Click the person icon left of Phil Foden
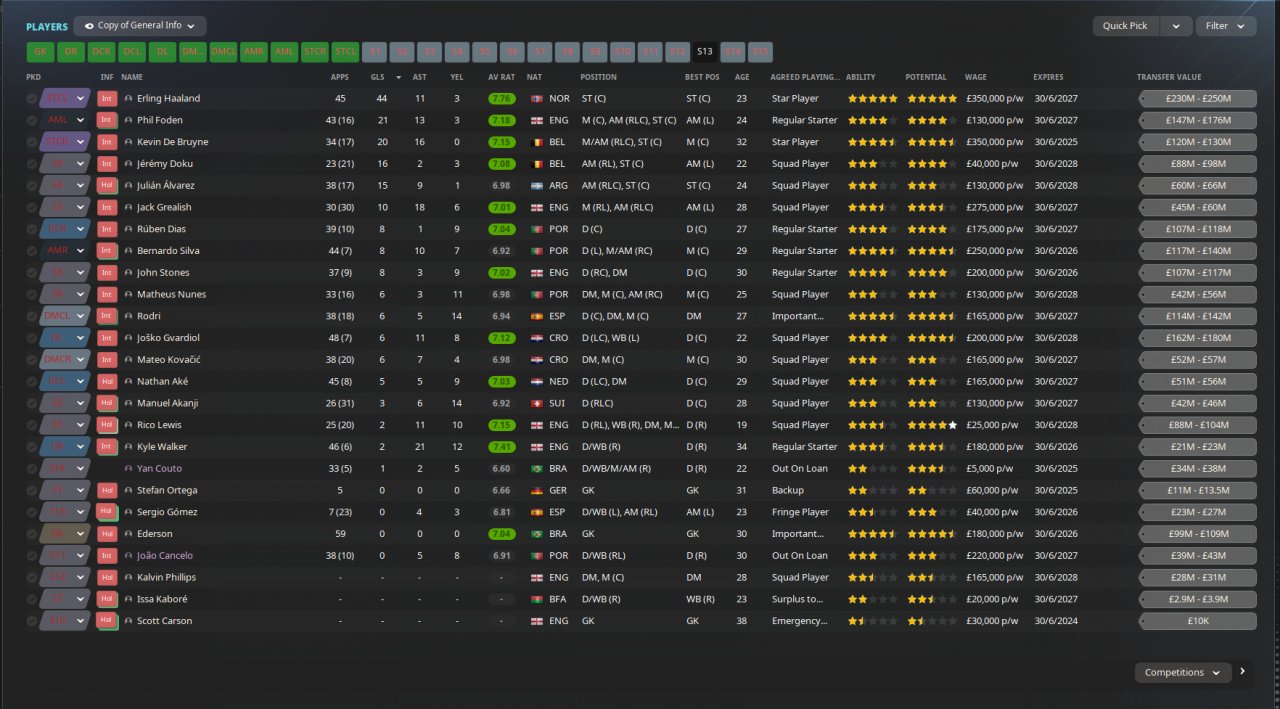Viewport: 1280px width, 709px height. tap(129, 120)
